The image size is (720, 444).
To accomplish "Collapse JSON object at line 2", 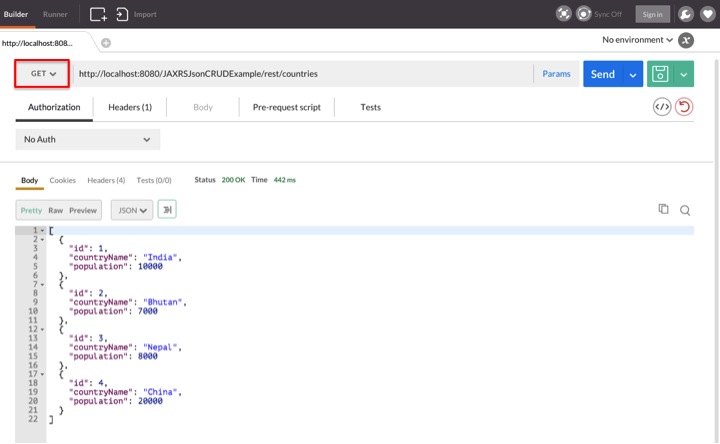I will point(42,240).
